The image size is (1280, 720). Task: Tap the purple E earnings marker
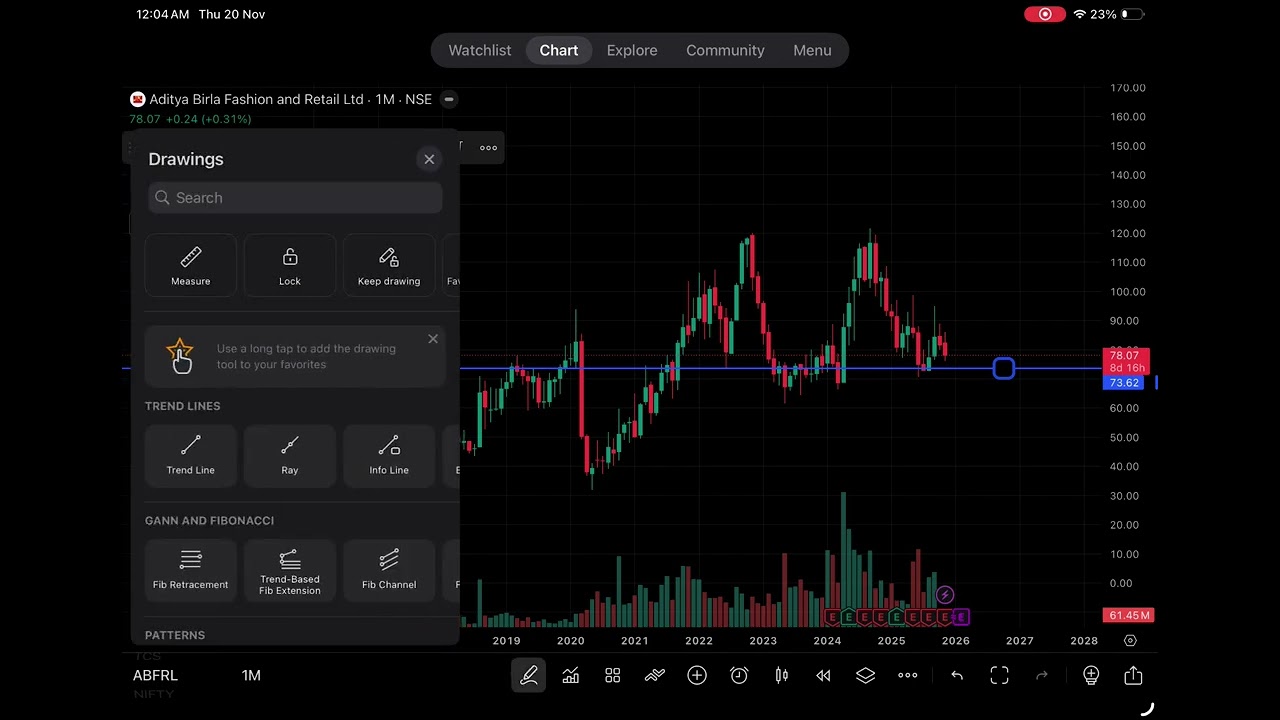click(961, 617)
